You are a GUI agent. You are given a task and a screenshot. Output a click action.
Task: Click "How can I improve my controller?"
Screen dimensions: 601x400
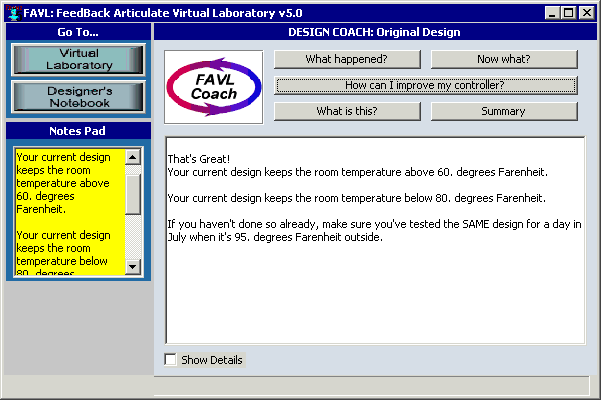pos(425,85)
